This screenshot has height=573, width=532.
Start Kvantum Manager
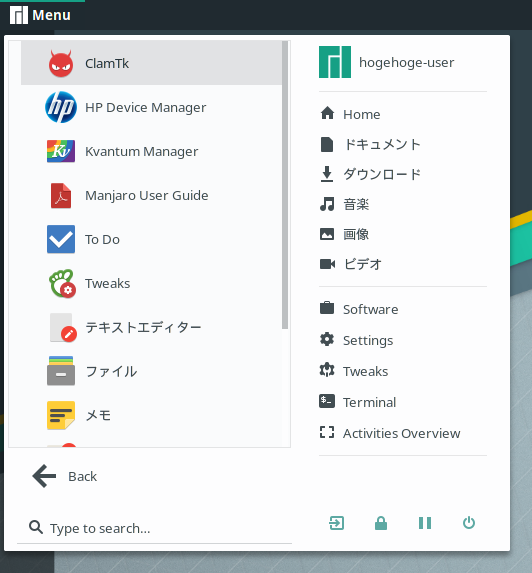point(151,151)
